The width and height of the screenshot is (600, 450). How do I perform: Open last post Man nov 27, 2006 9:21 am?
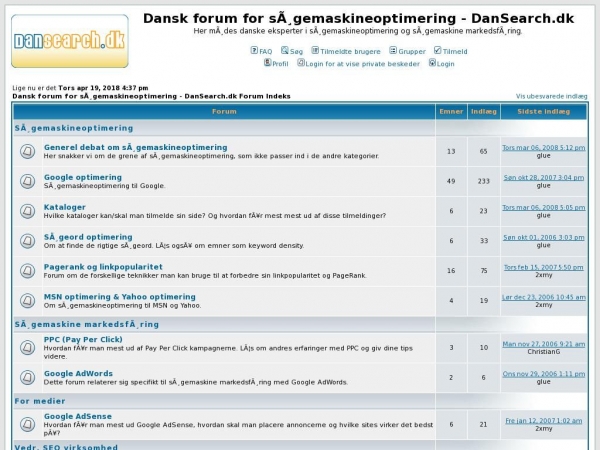[x=543, y=344]
